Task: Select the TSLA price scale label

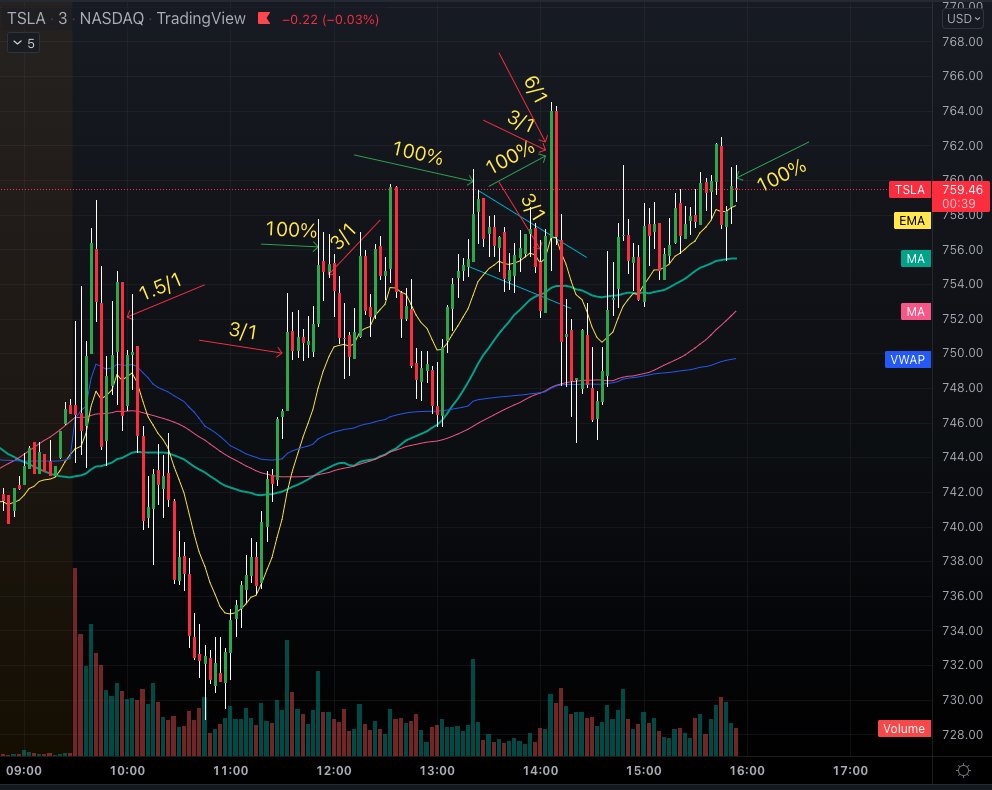Action: 909,190
